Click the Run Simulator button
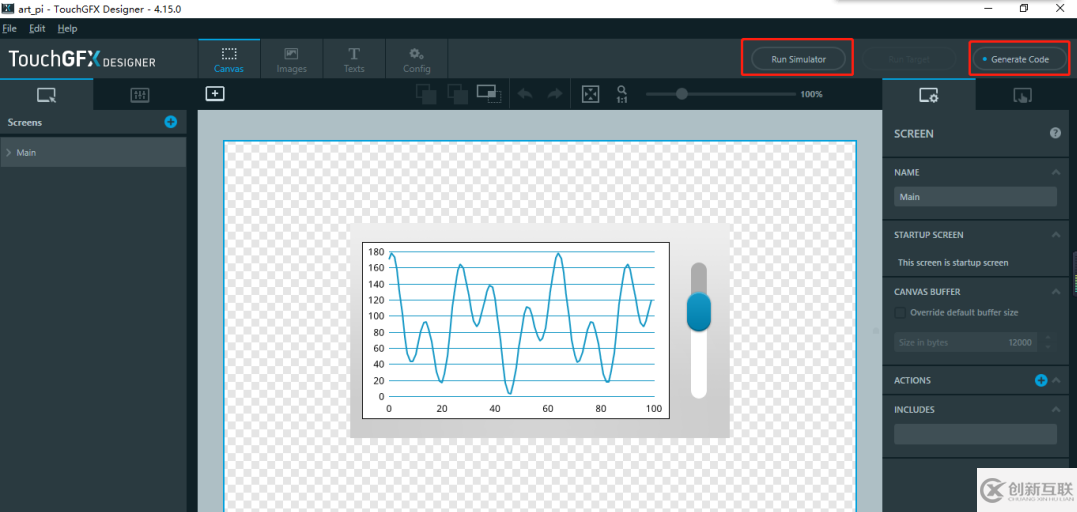 pos(798,59)
